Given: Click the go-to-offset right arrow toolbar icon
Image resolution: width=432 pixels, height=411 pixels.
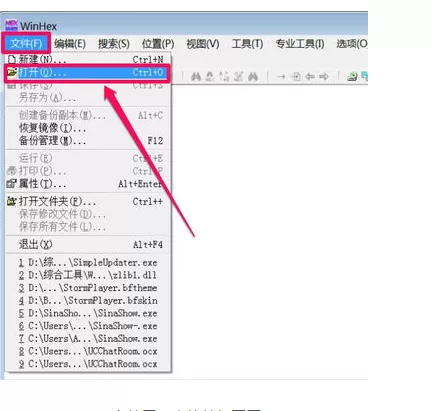Looking at the screenshot, I should (281, 77).
